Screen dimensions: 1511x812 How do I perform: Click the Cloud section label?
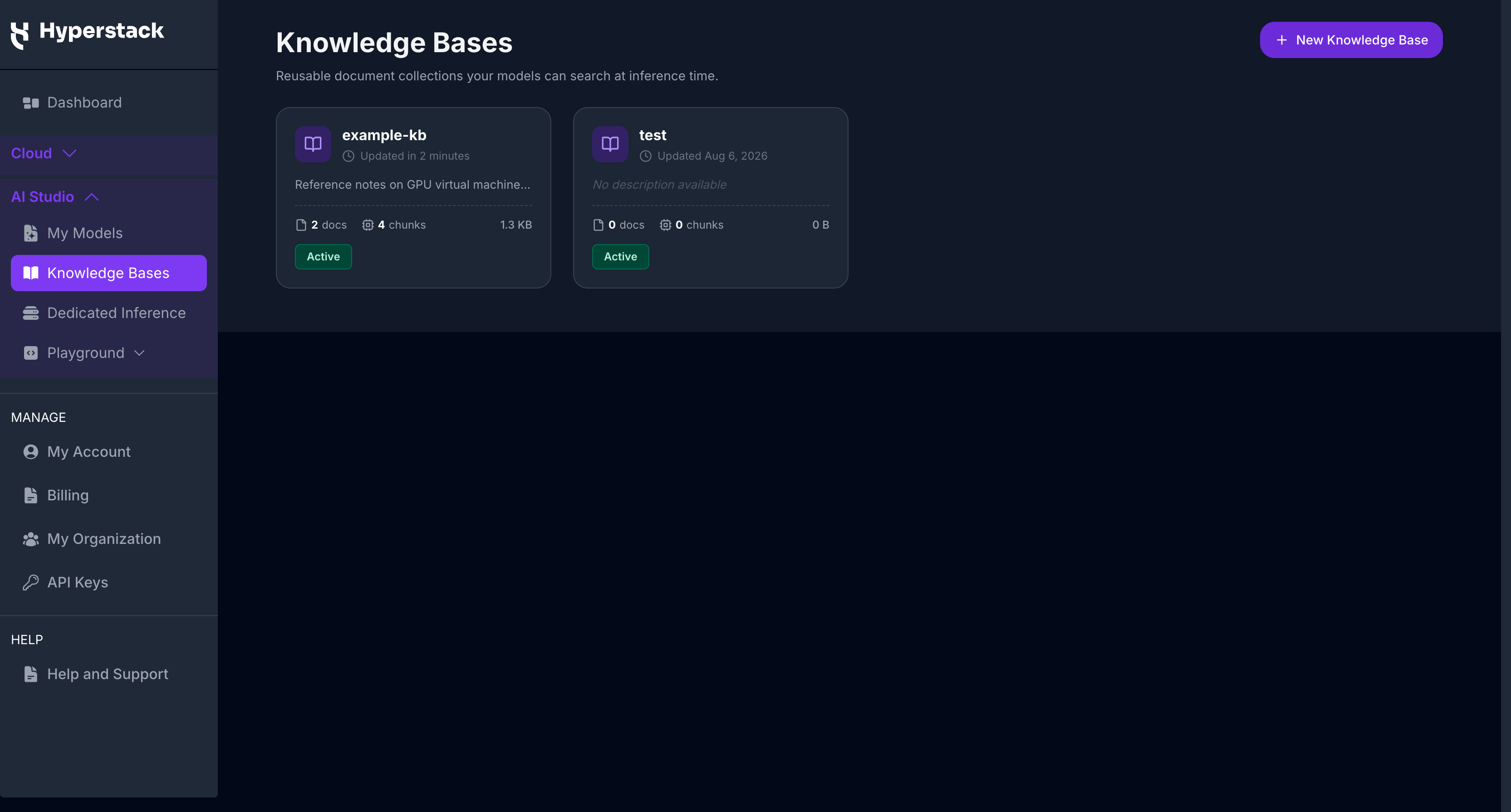point(32,154)
